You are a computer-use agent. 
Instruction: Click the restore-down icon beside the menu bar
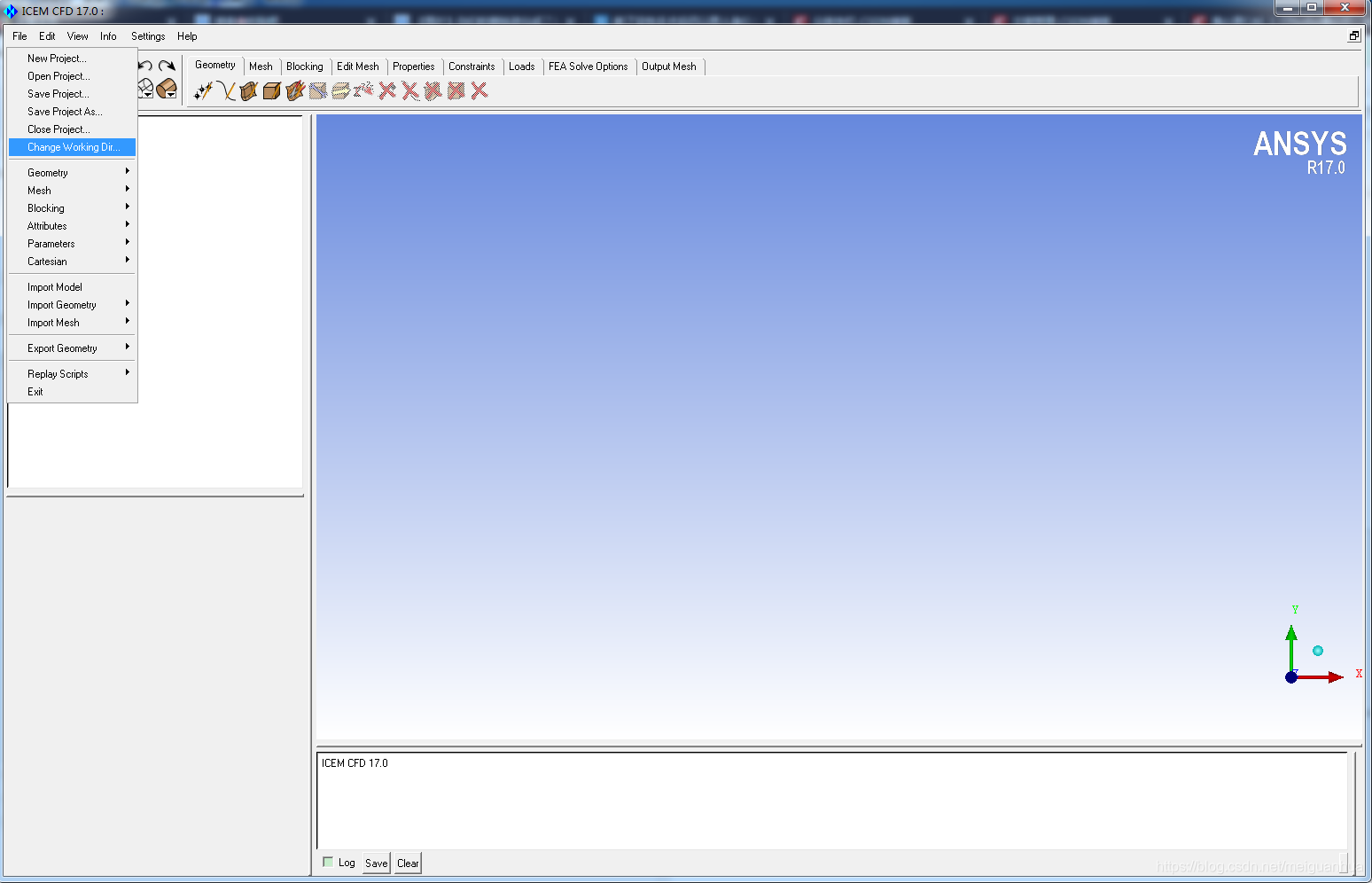[1354, 36]
